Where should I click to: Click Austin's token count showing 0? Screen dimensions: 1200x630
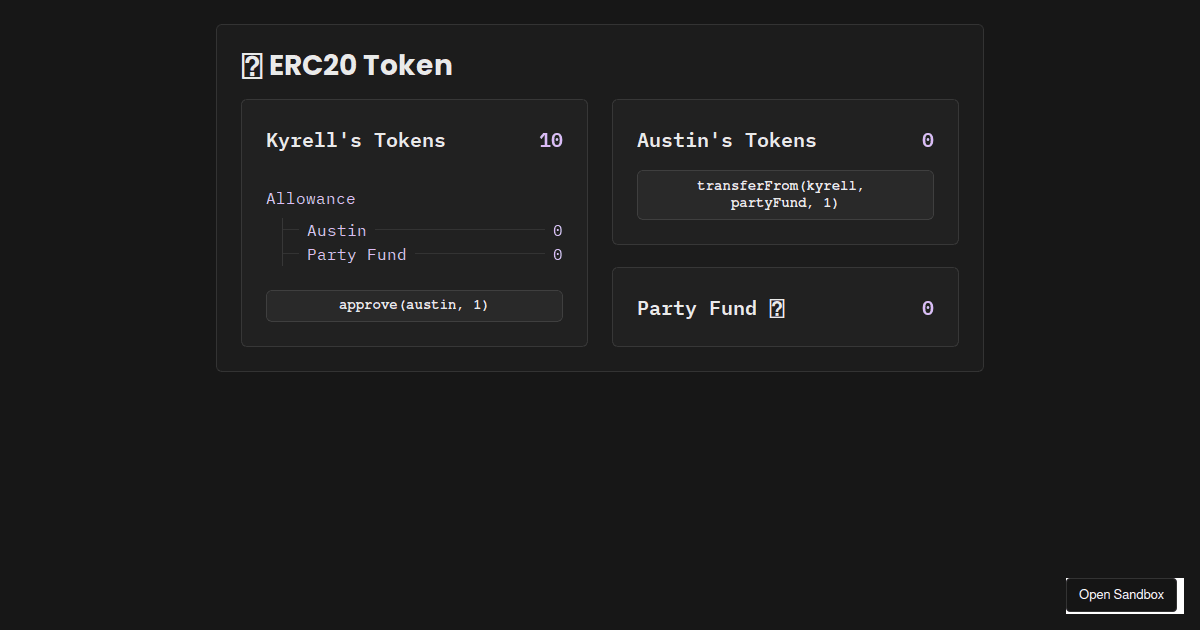click(928, 140)
